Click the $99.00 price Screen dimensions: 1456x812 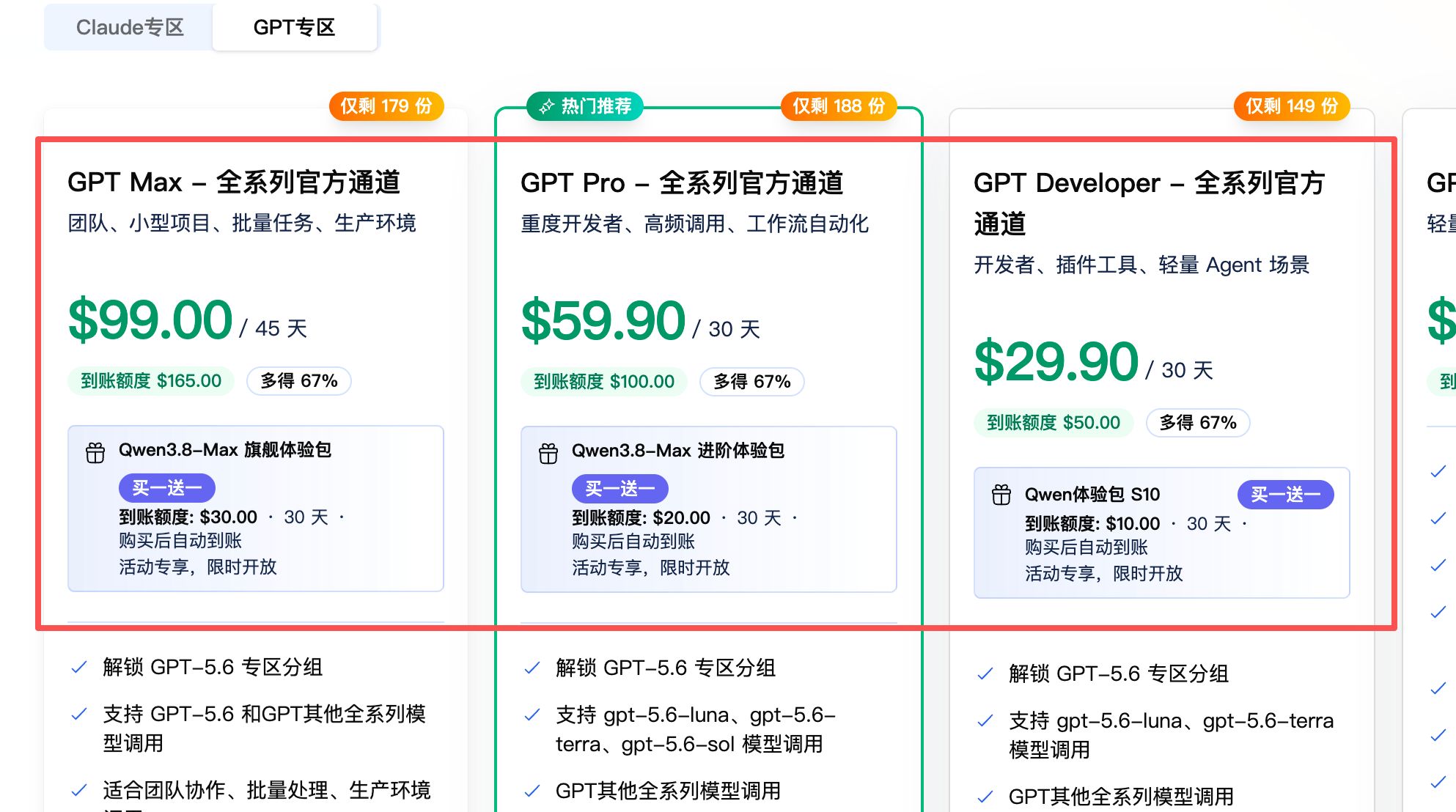click(x=150, y=320)
